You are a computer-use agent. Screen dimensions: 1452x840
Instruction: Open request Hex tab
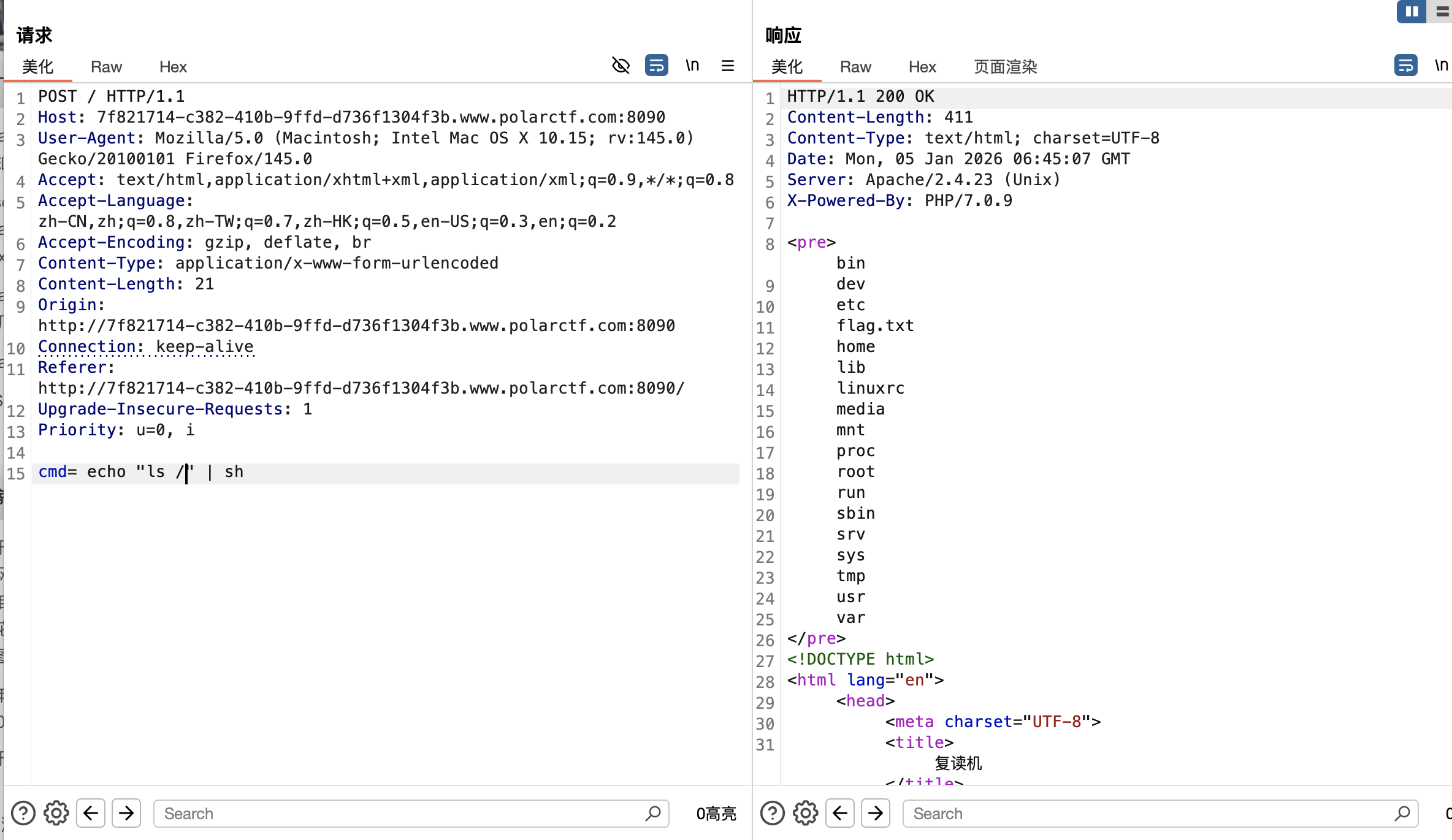point(173,67)
